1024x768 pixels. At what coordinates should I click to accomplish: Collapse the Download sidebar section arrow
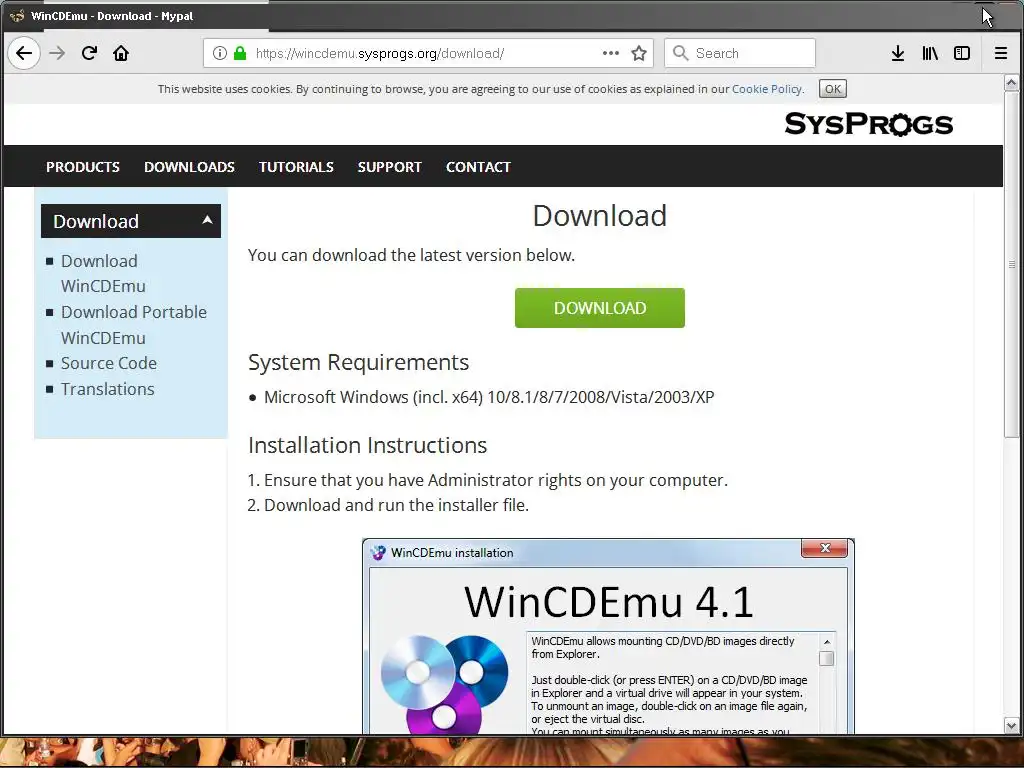[207, 220]
